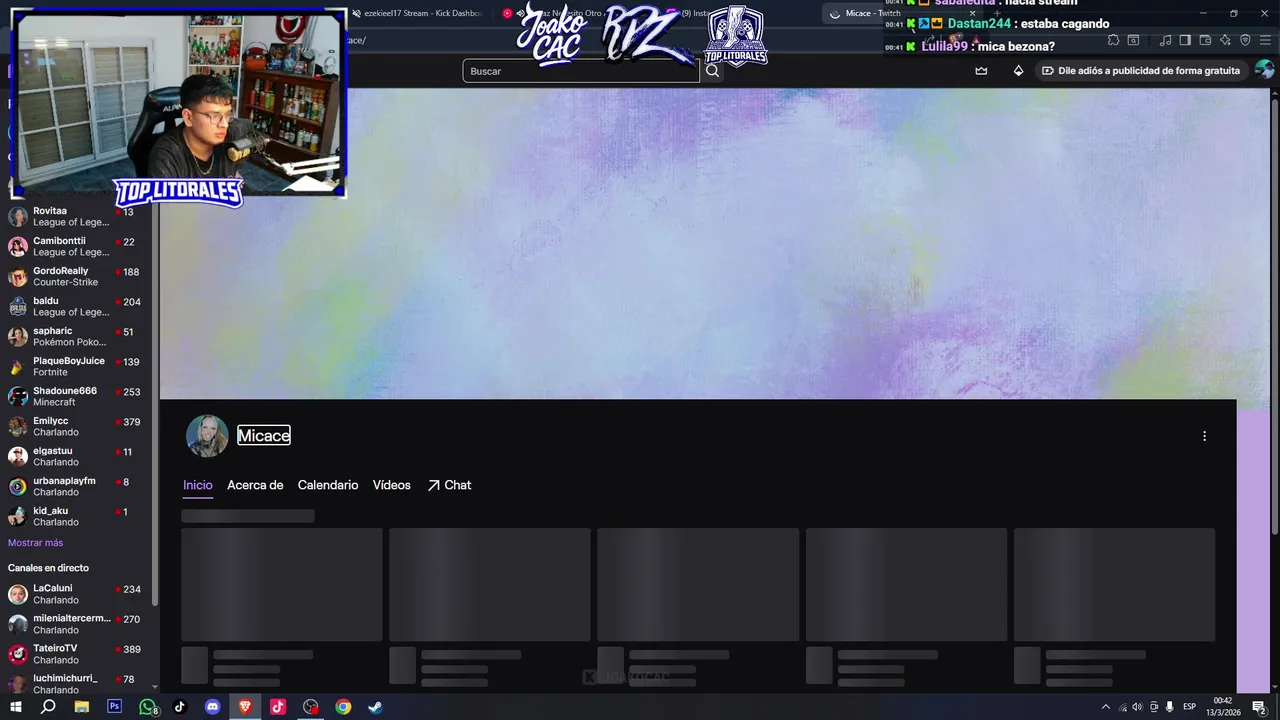Open baldu's channel in sidebar
Screen dimensions: 1280x720
[75, 307]
